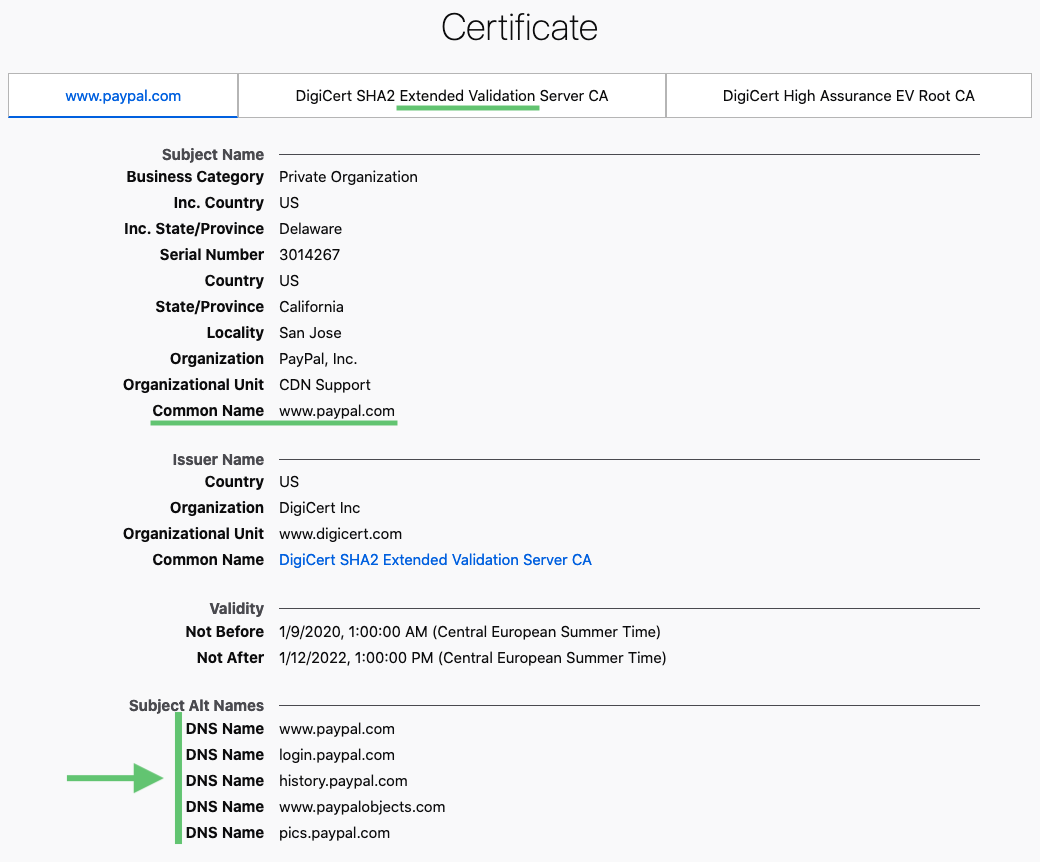This screenshot has width=1040, height=862.
Task: Click the "Inc. State/Province" field label
Action: (194, 229)
